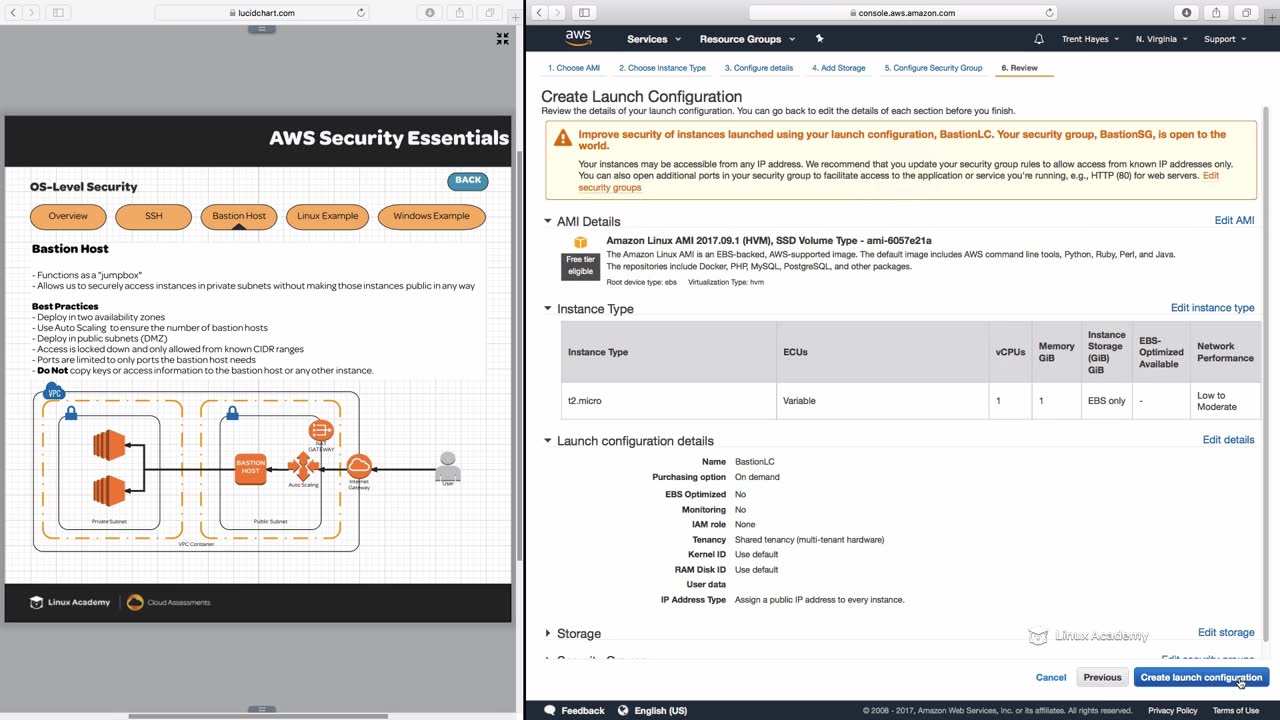This screenshot has height=720, width=1280.
Task: Open the Services dropdown menu
Action: point(654,39)
